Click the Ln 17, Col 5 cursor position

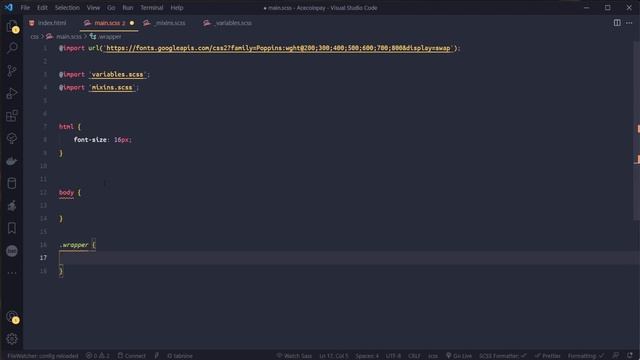[x=333, y=356]
